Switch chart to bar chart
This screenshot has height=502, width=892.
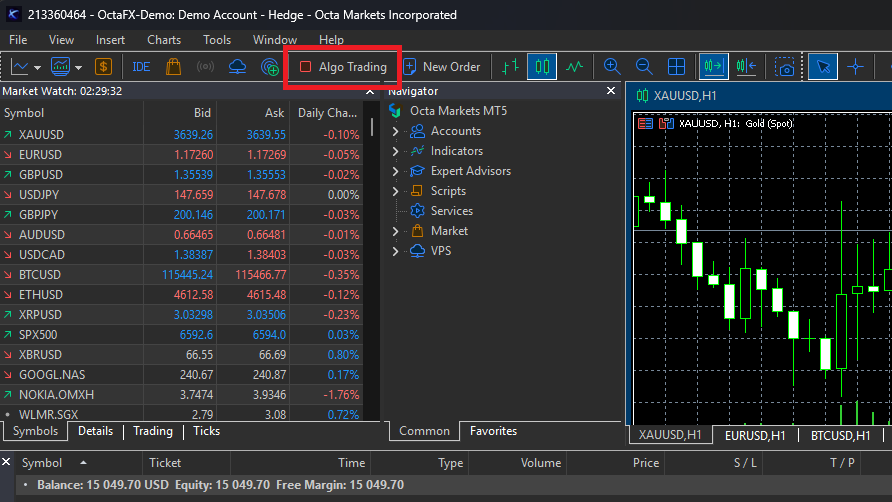click(x=510, y=67)
